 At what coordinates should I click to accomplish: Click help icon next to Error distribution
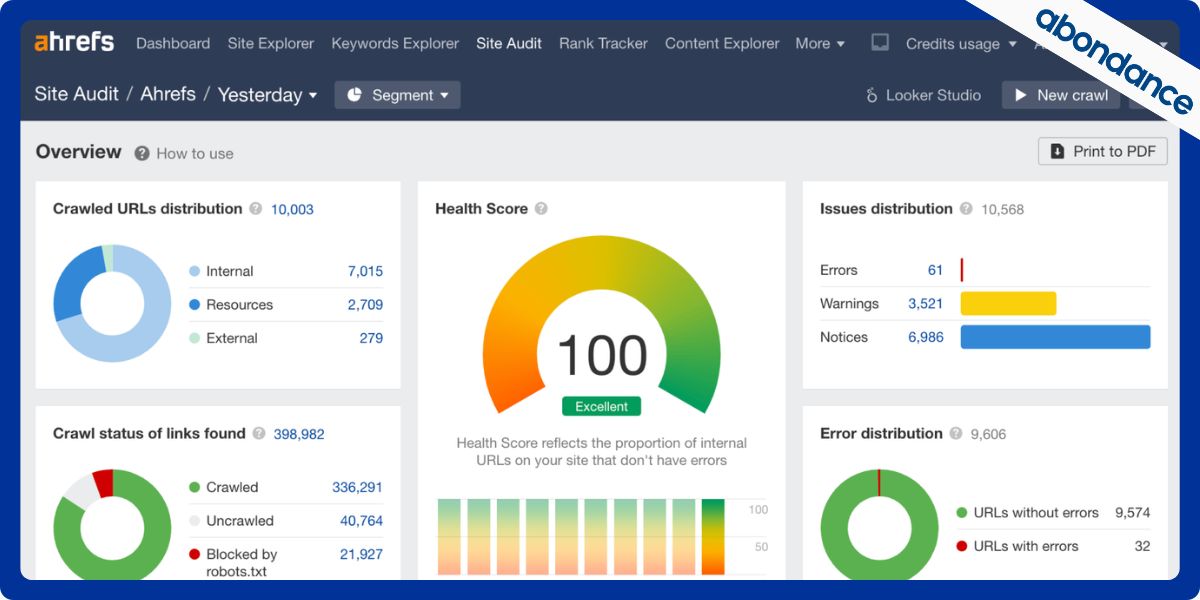click(x=956, y=434)
